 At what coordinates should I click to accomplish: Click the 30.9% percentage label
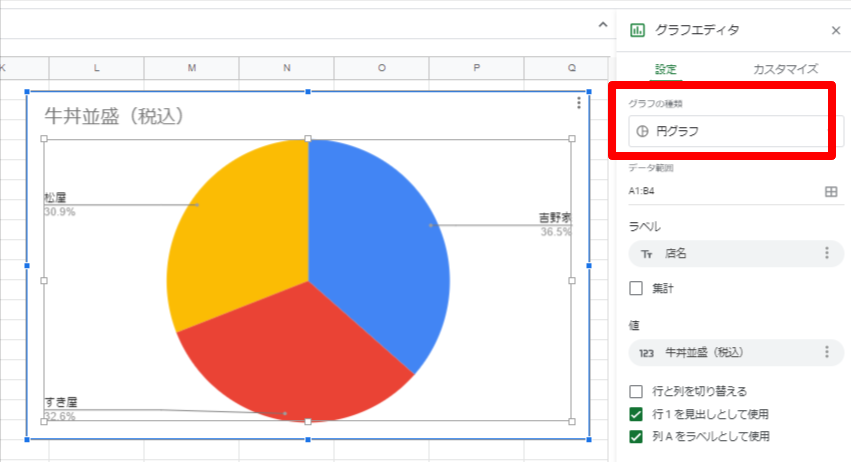[x=60, y=212]
